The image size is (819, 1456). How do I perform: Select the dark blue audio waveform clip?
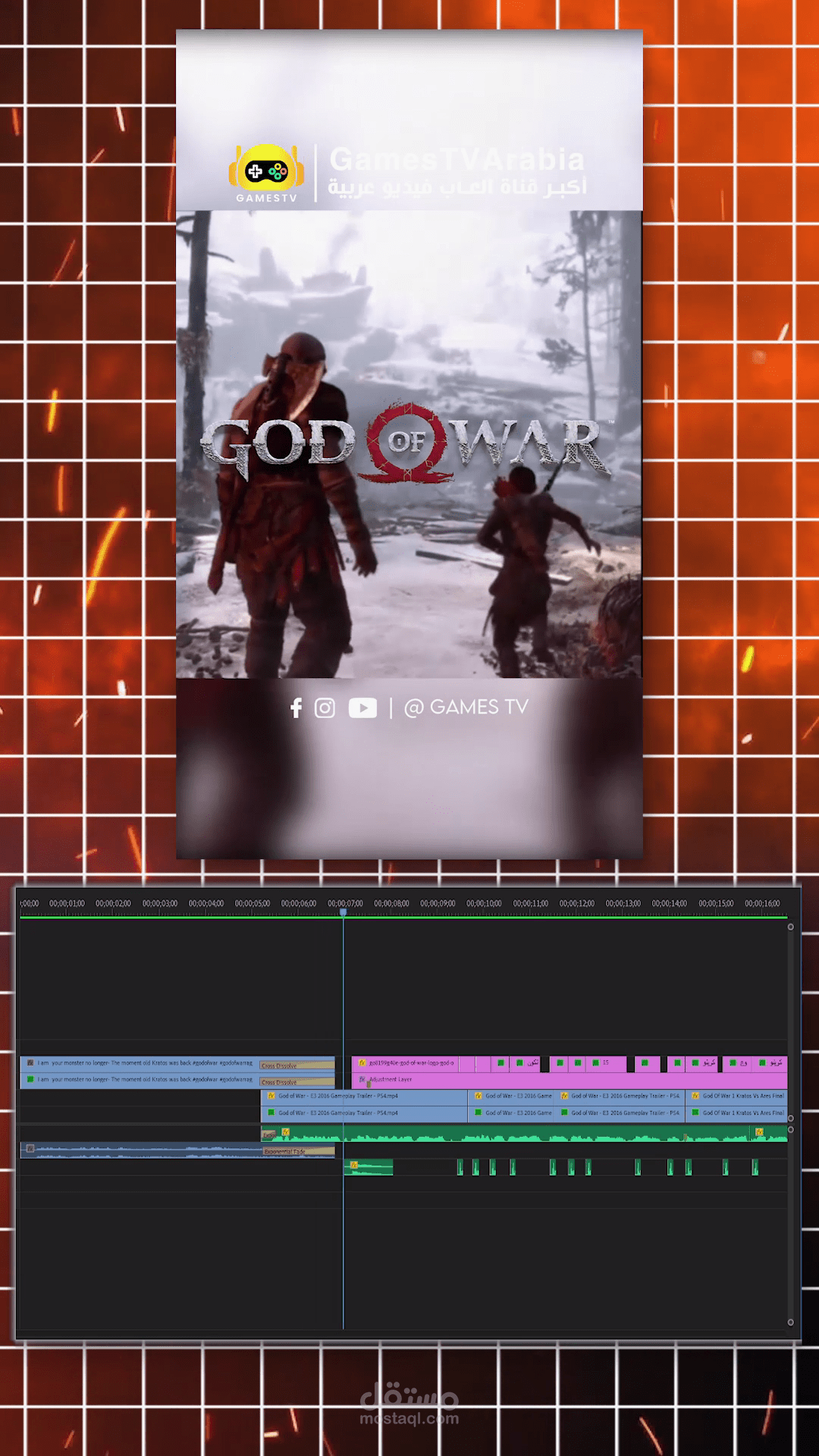(x=177, y=1150)
